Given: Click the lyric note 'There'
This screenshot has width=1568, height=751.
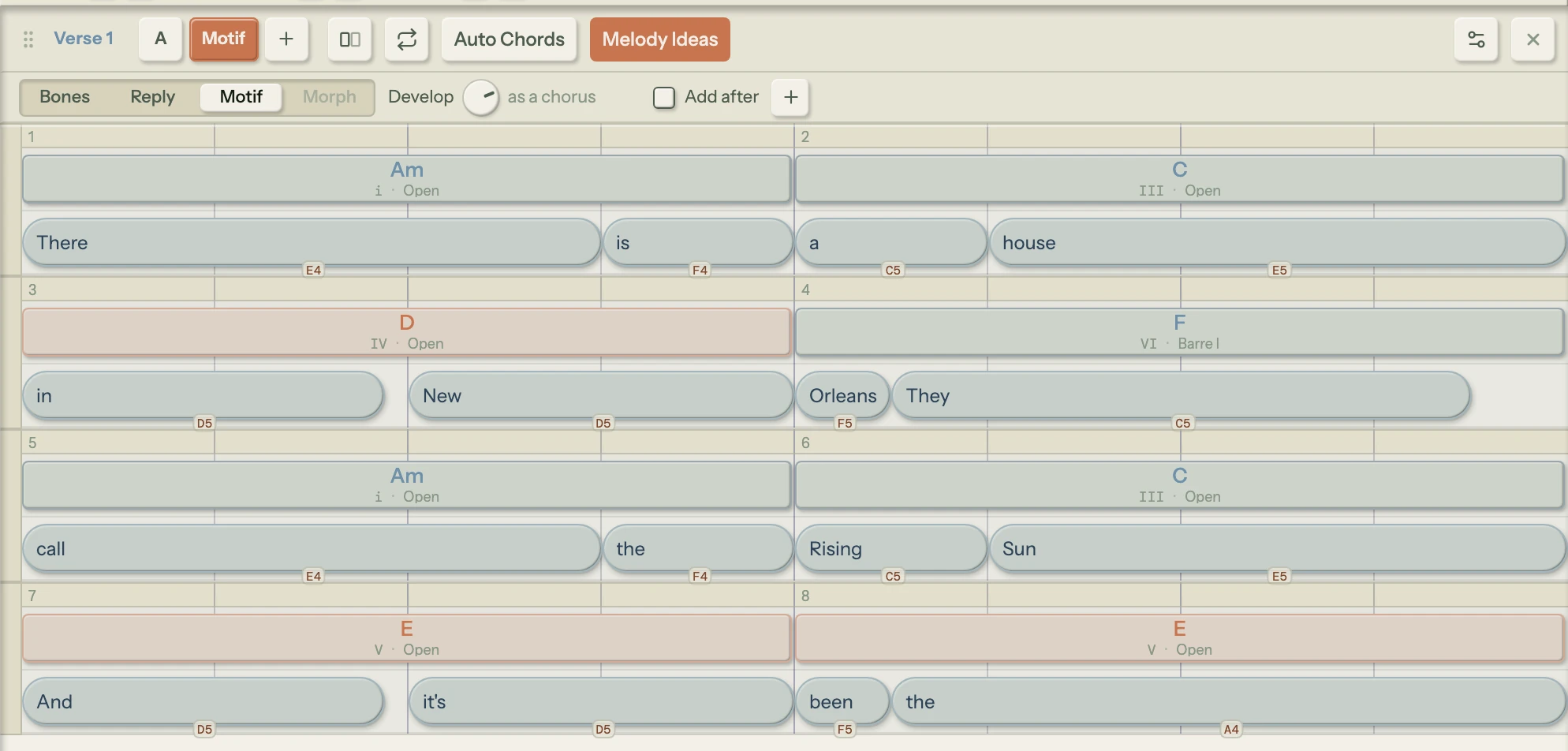Looking at the screenshot, I should point(312,242).
